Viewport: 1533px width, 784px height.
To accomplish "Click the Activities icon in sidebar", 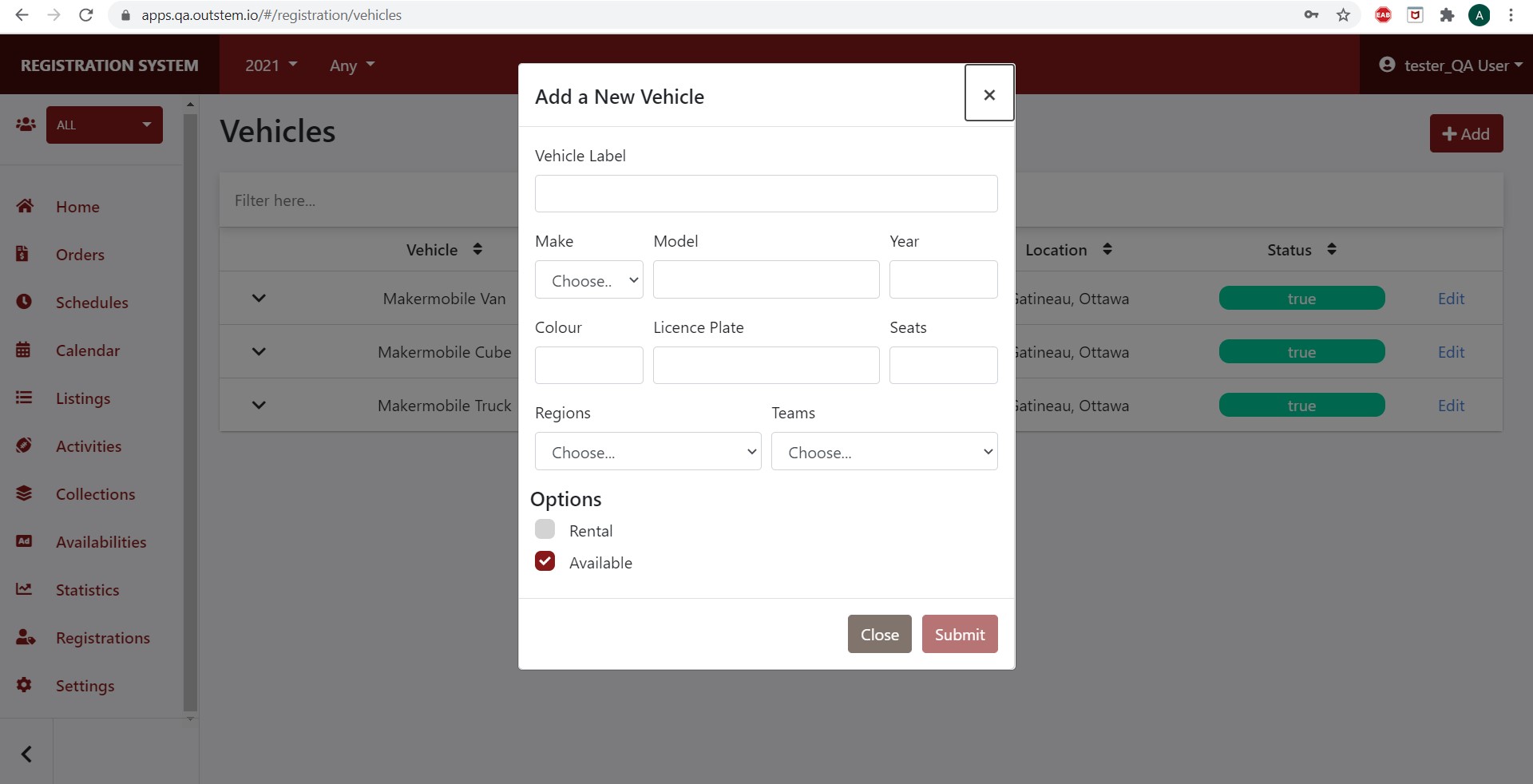I will 24,445.
